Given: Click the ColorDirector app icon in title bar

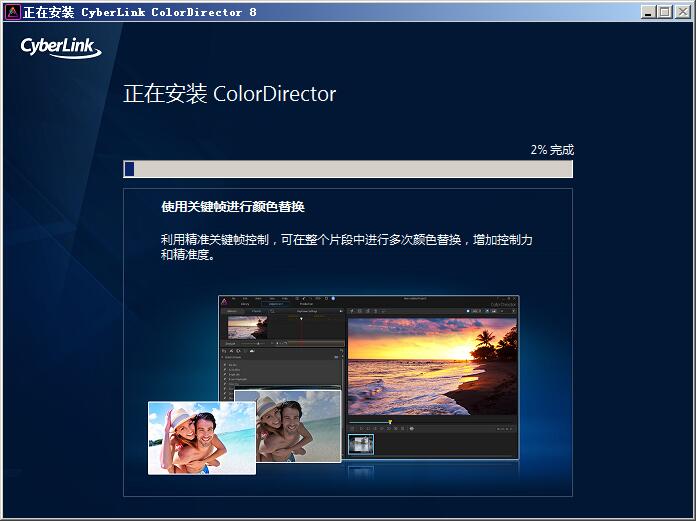Looking at the screenshot, I should (13, 12).
